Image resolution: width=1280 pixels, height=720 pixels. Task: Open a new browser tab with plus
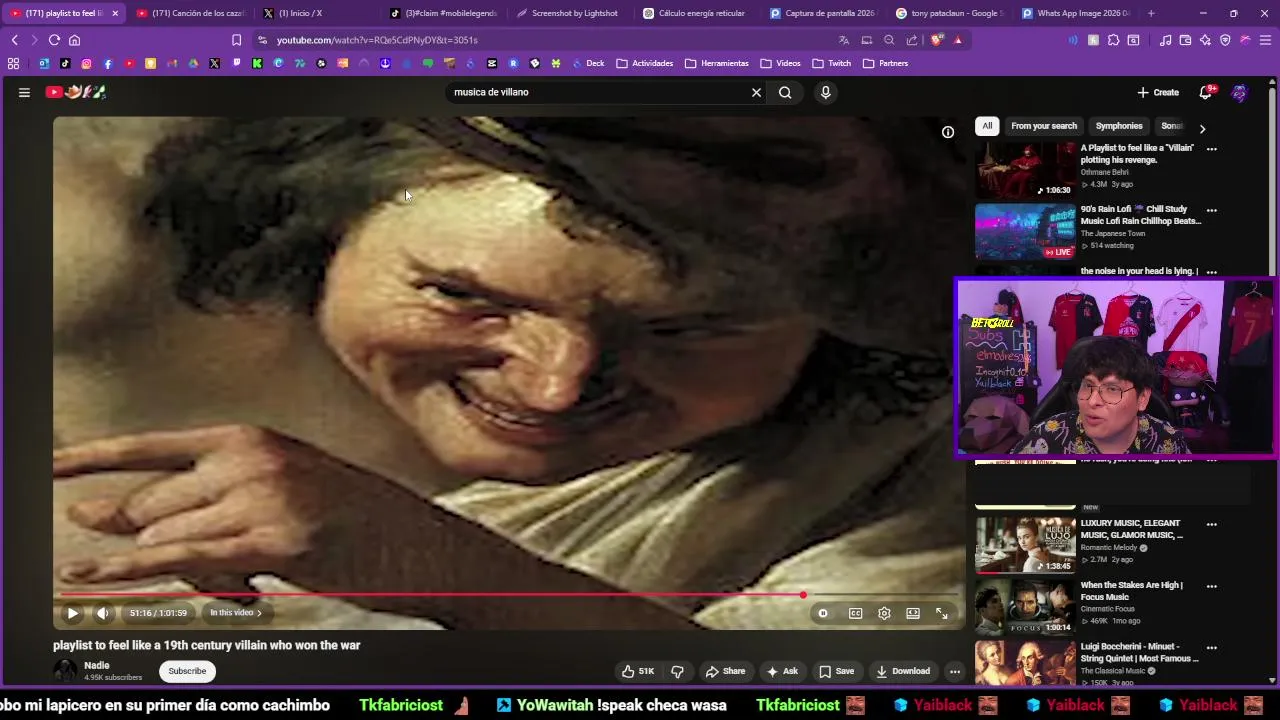[x=1151, y=13]
